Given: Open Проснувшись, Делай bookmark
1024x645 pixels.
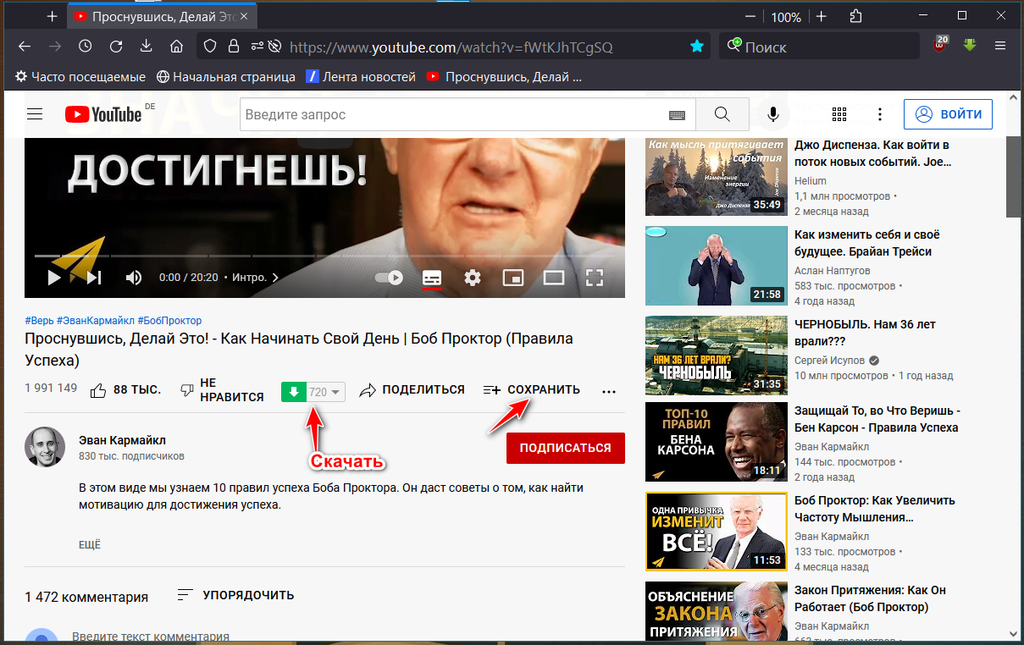Looking at the screenshot, I should coord(504,77).
